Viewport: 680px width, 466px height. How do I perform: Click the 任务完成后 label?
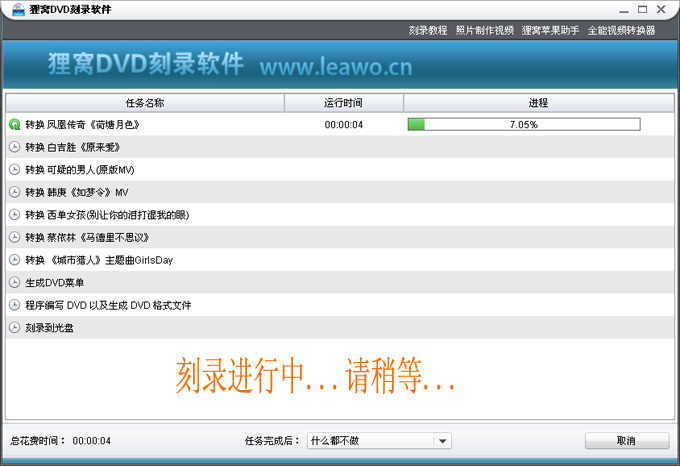[x=272, y=441]
